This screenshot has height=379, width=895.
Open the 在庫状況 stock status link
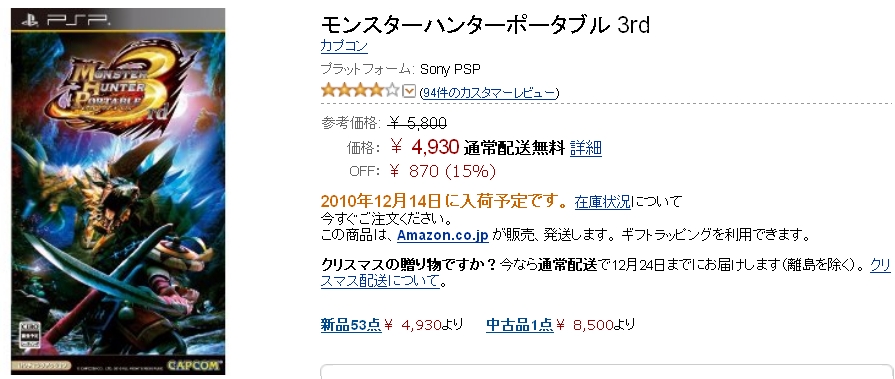coord(603,201)
